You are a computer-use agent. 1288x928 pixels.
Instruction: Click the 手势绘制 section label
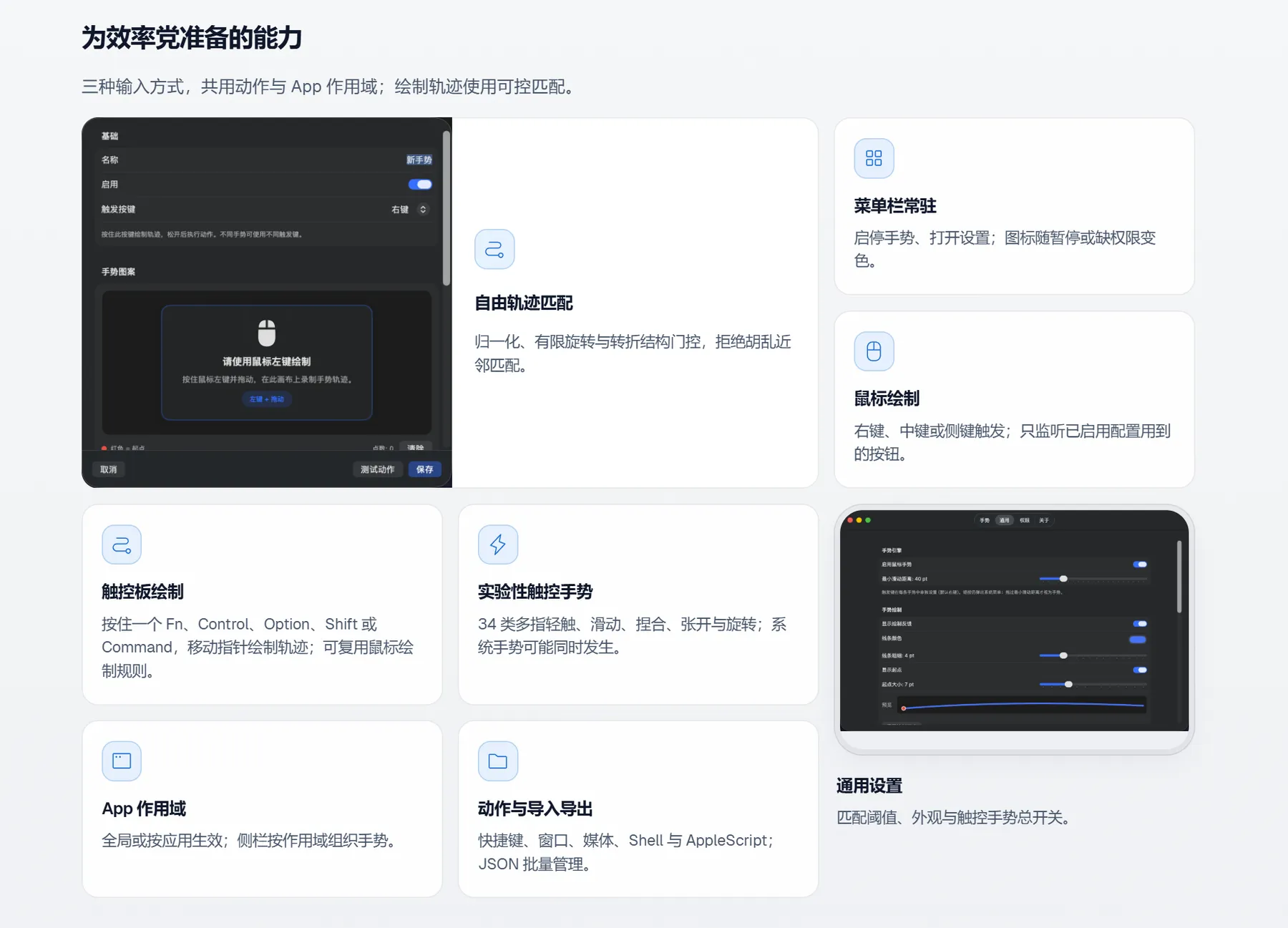pos(892,610)
